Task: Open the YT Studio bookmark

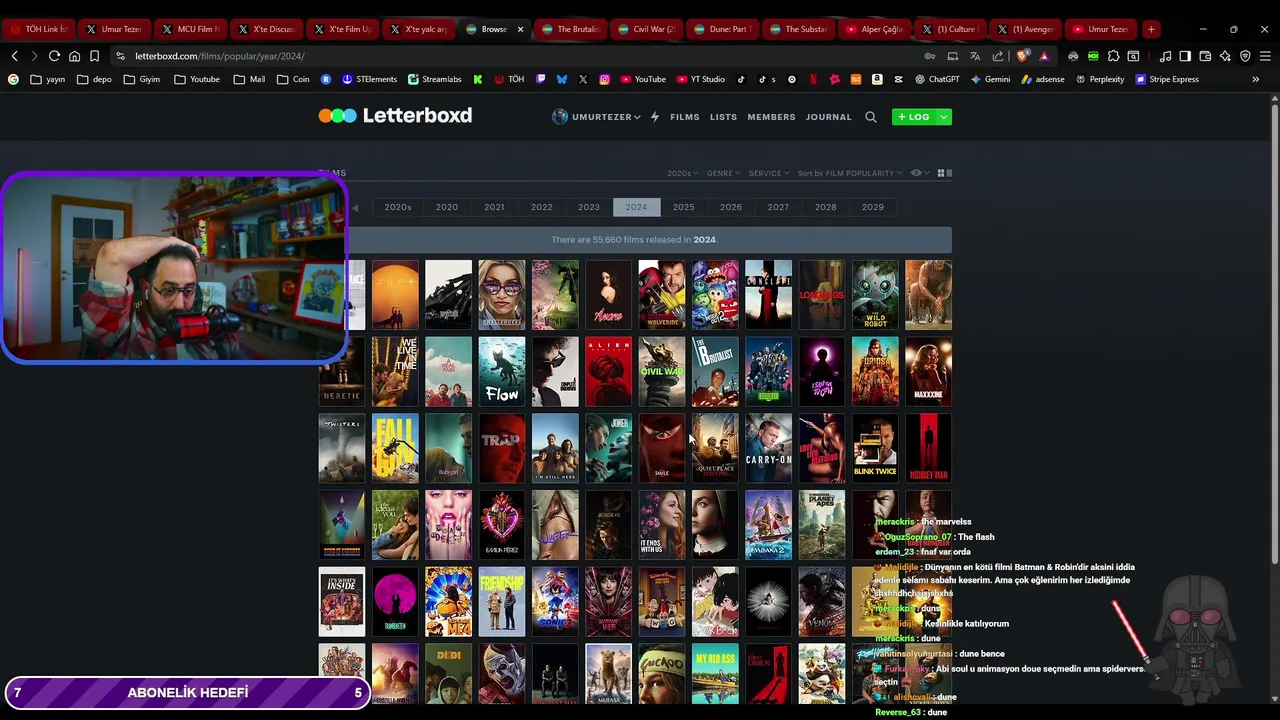Action: click(701, 79)
